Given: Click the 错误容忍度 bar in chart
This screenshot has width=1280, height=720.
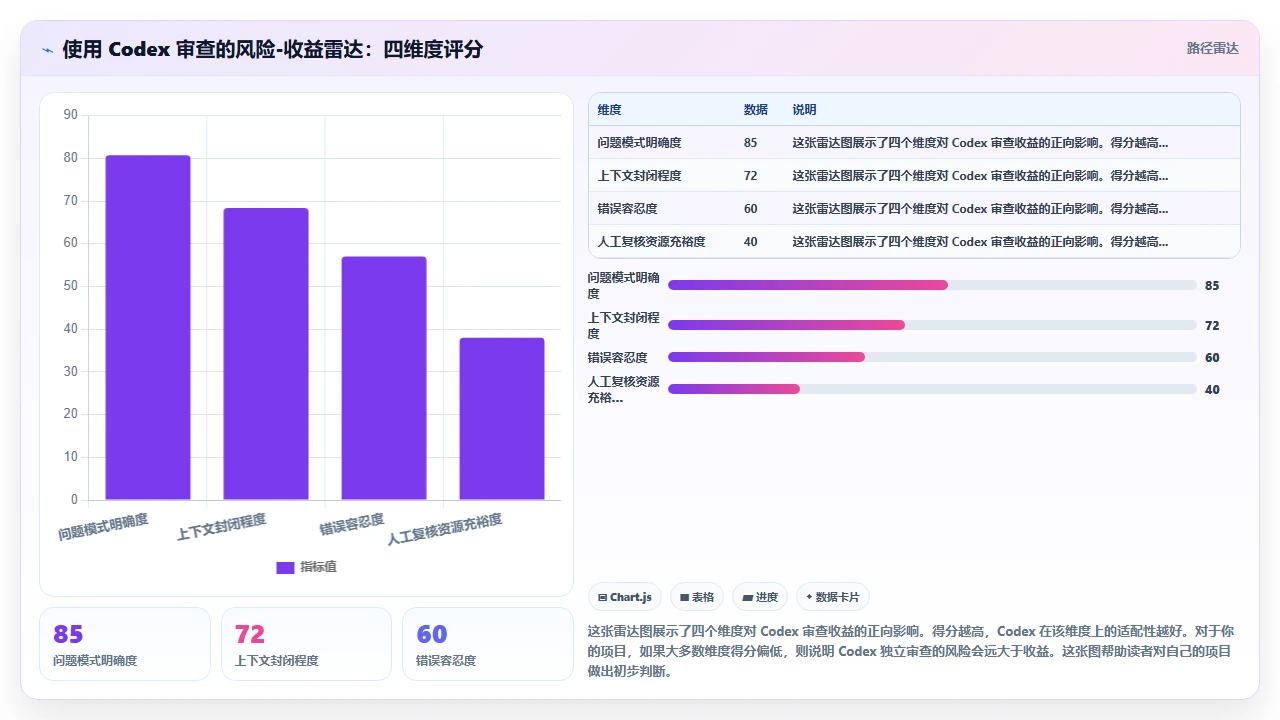Looking at the screenshot, I should [x=384, y=378].
